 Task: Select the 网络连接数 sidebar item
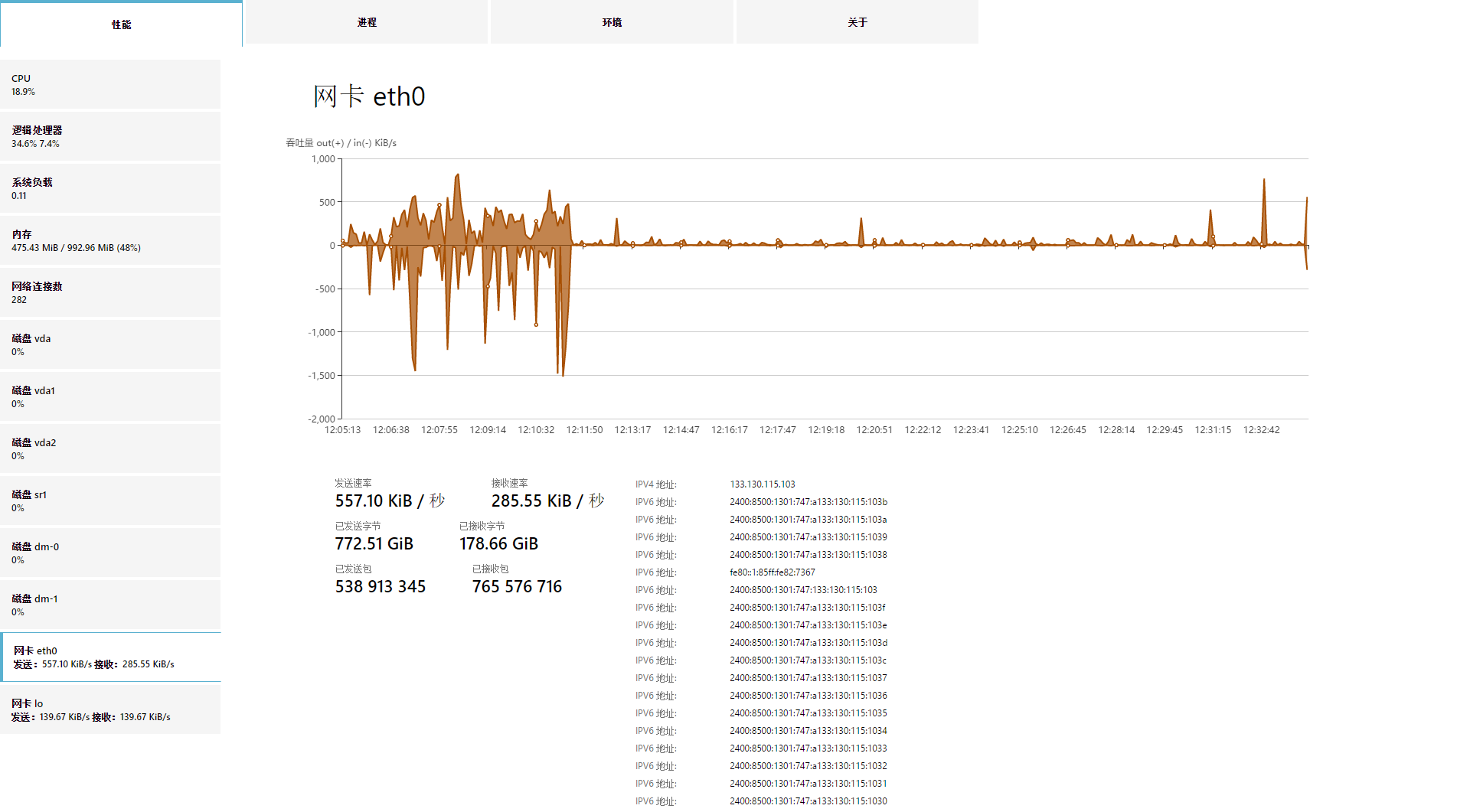[x=110, y=292]
